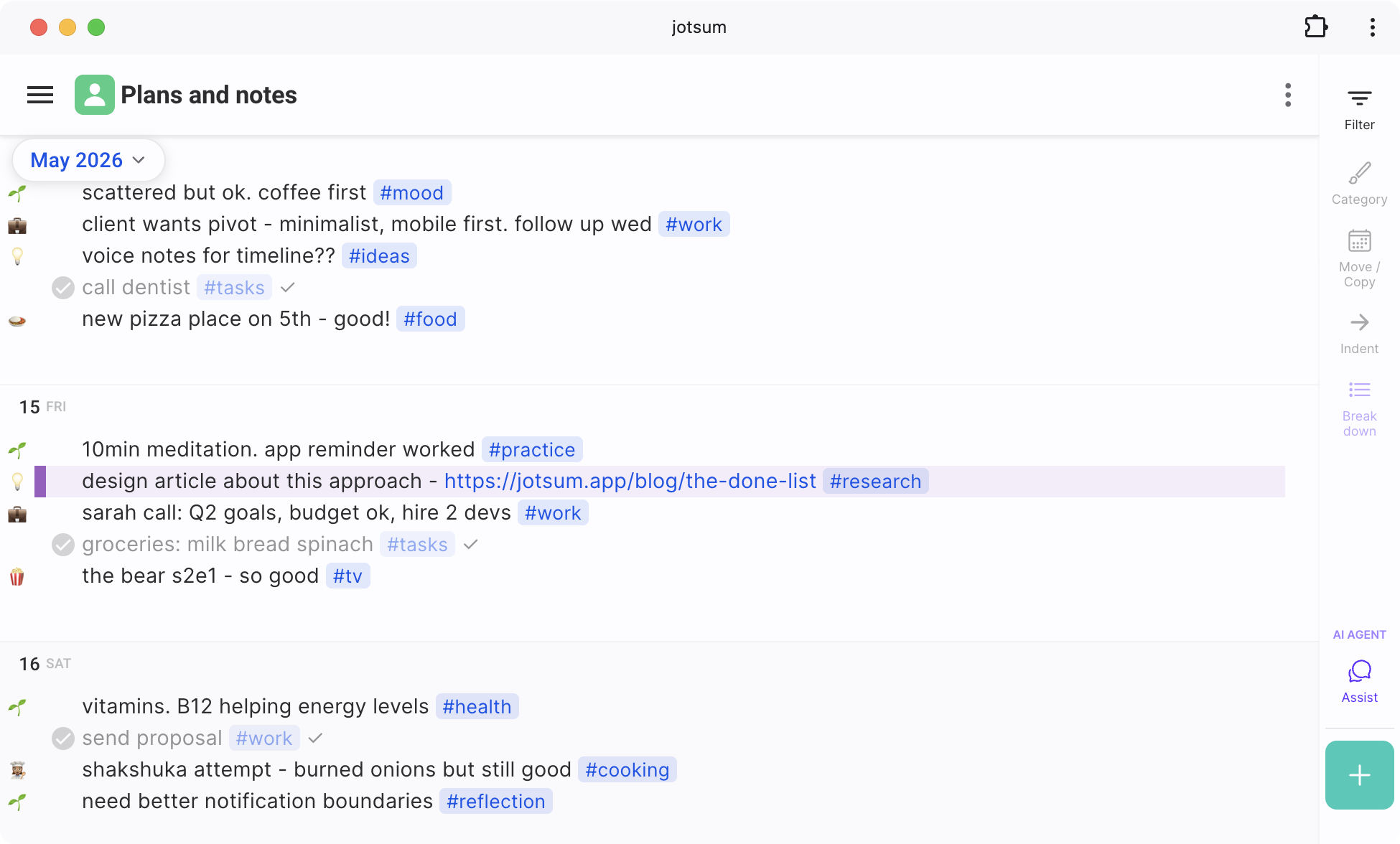The width and height of the screenshot is (1400, 844).
Task: Uncheck the send proposal task
Action: [63, 738]
